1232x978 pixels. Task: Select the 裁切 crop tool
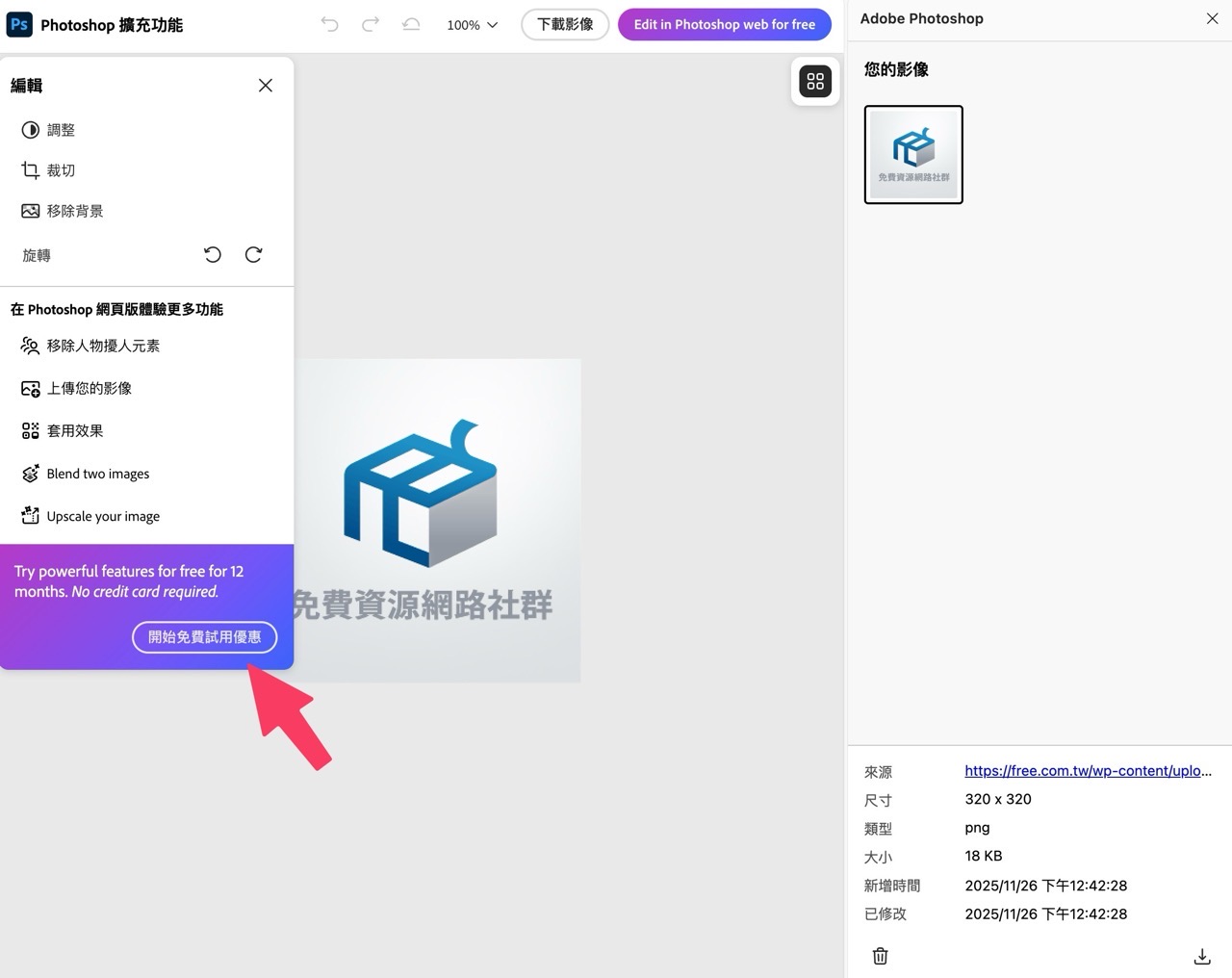click(62, 169)
